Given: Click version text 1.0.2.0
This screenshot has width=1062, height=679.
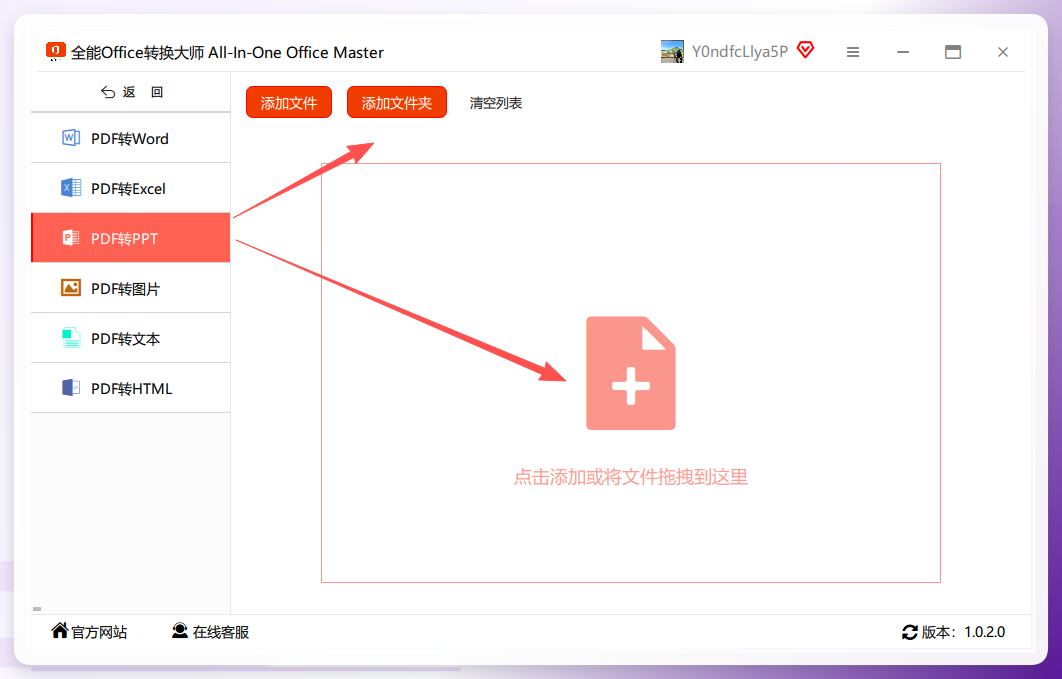Looking at the screenshot, I should coord(984,632).
